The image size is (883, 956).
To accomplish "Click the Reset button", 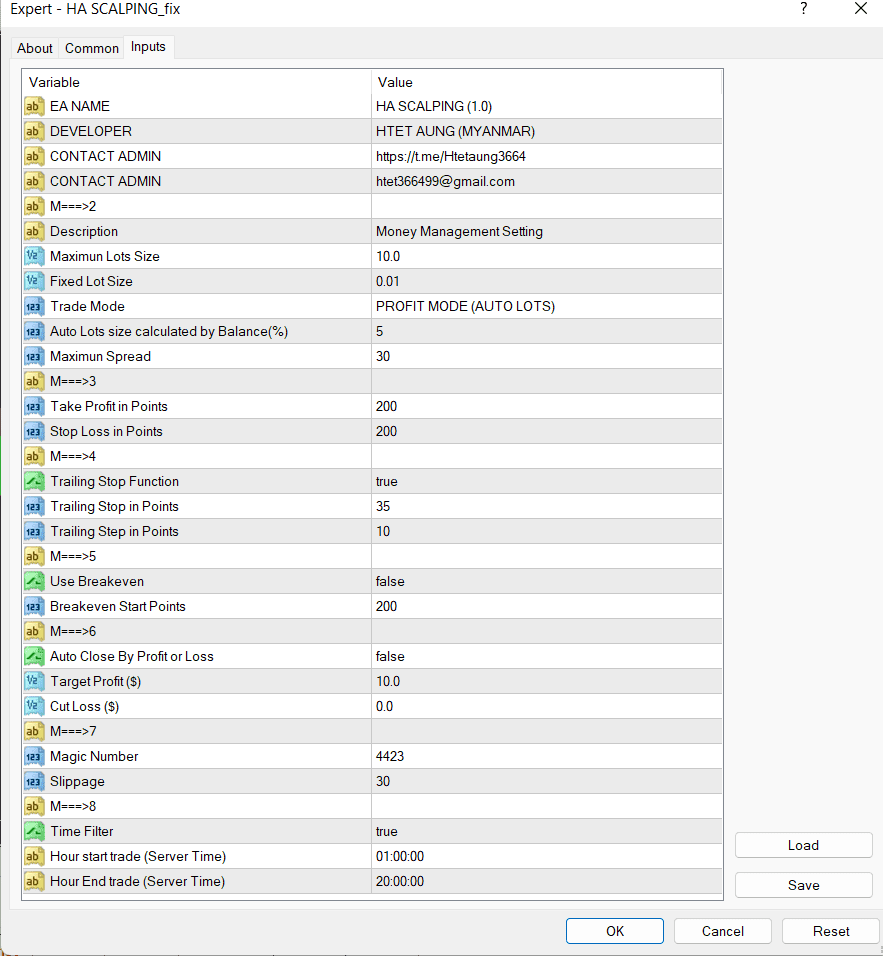I will (x=830, y=931).
